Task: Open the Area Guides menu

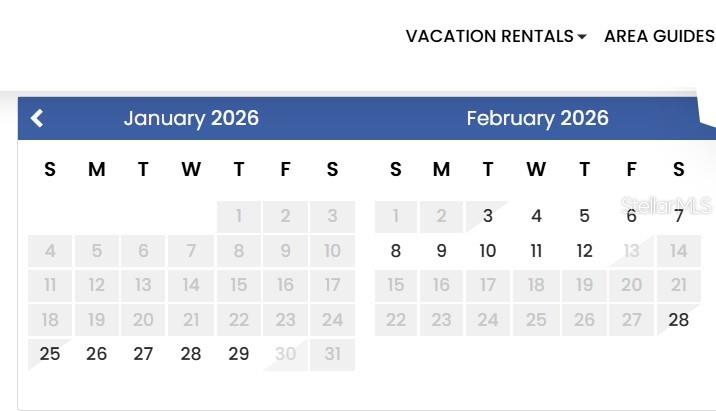Action: [x=659, y=36]
